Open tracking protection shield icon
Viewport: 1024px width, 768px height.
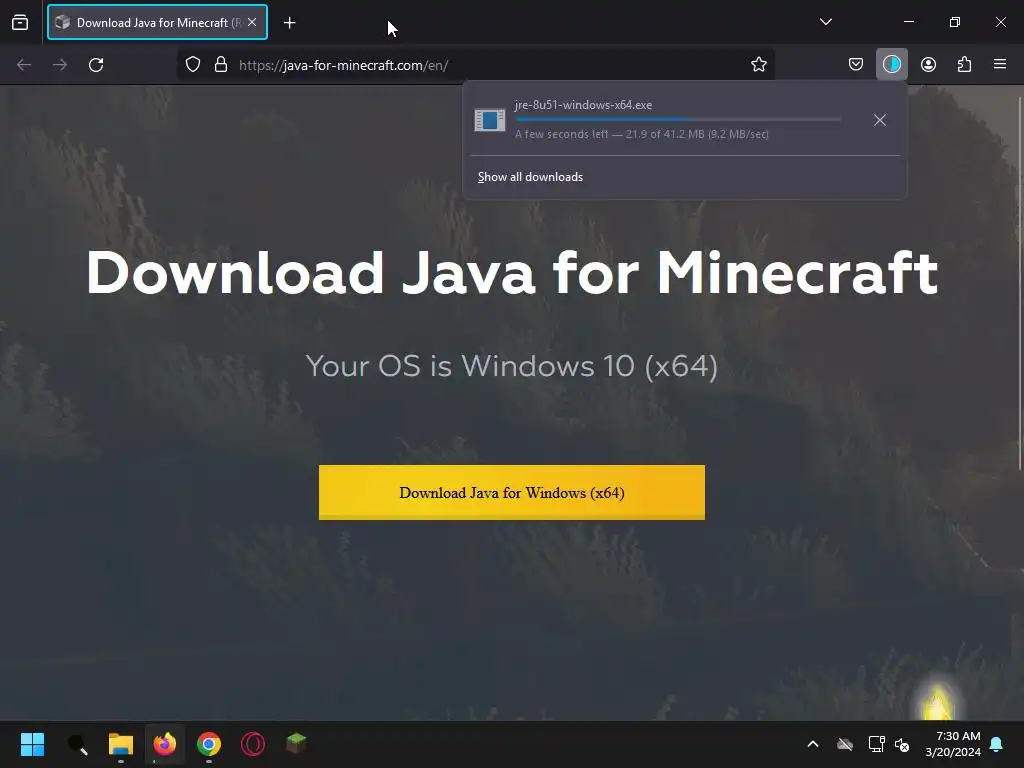(x=193, y=65)
